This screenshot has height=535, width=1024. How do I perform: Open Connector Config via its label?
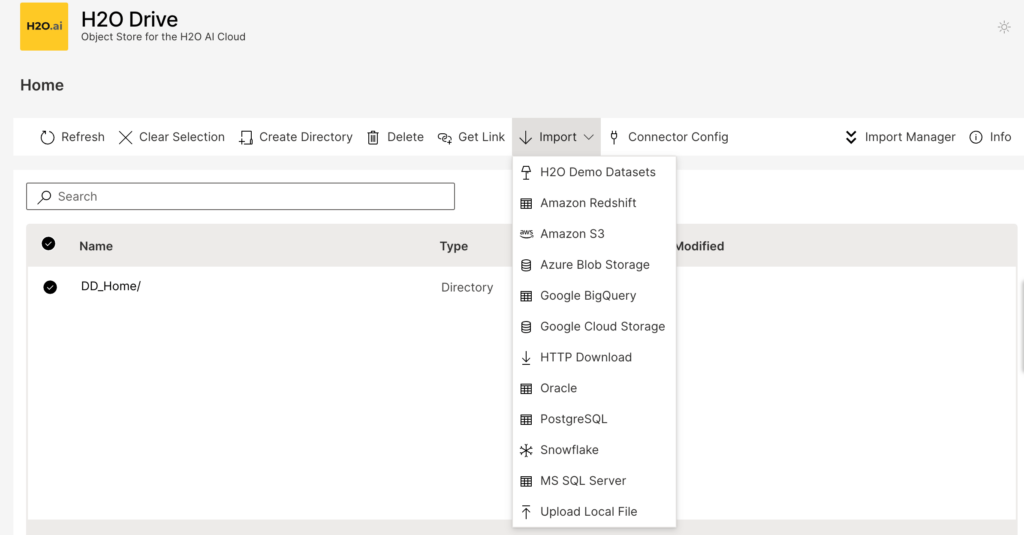[678, 137]
